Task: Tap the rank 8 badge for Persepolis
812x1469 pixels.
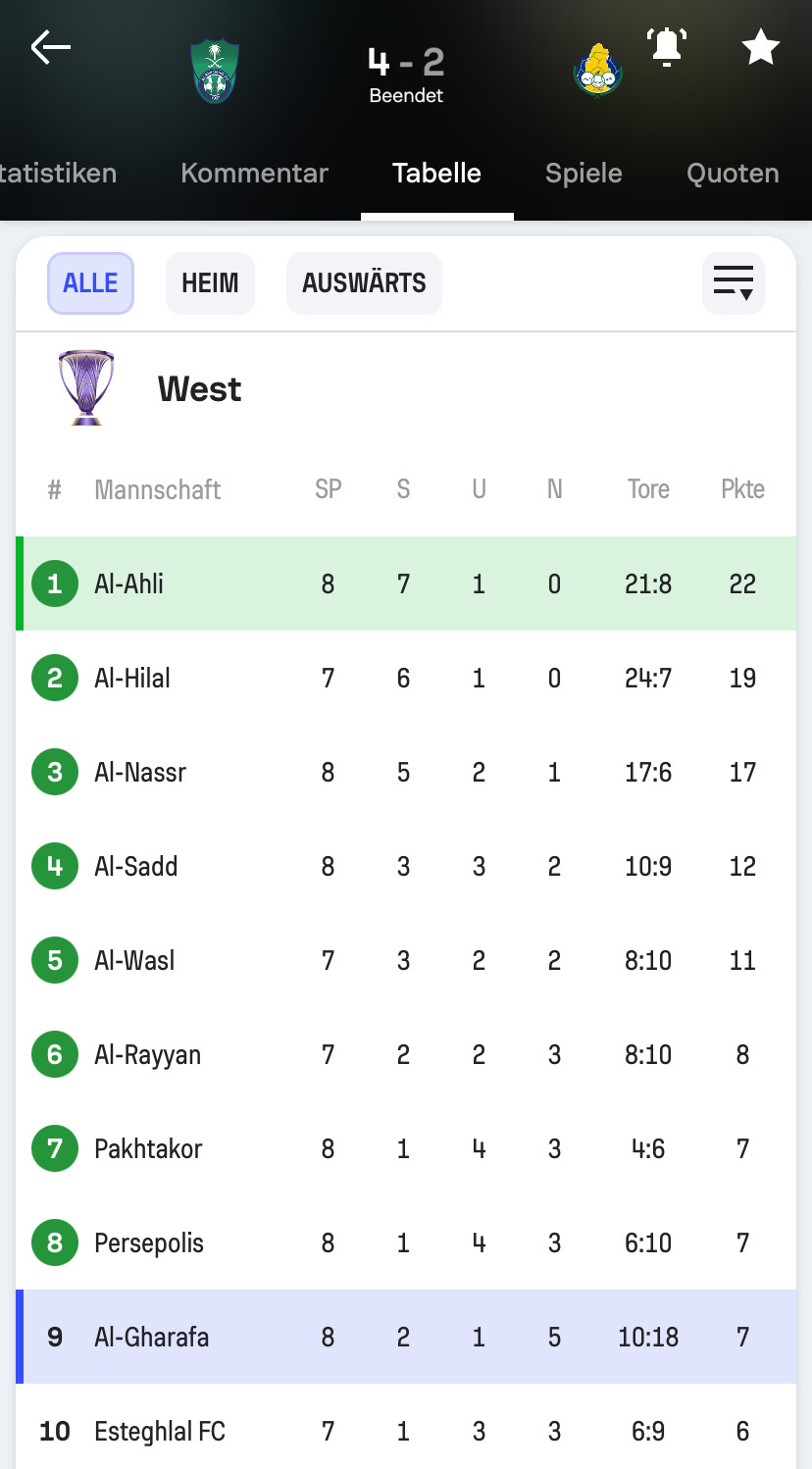Action: (55, 1242)
